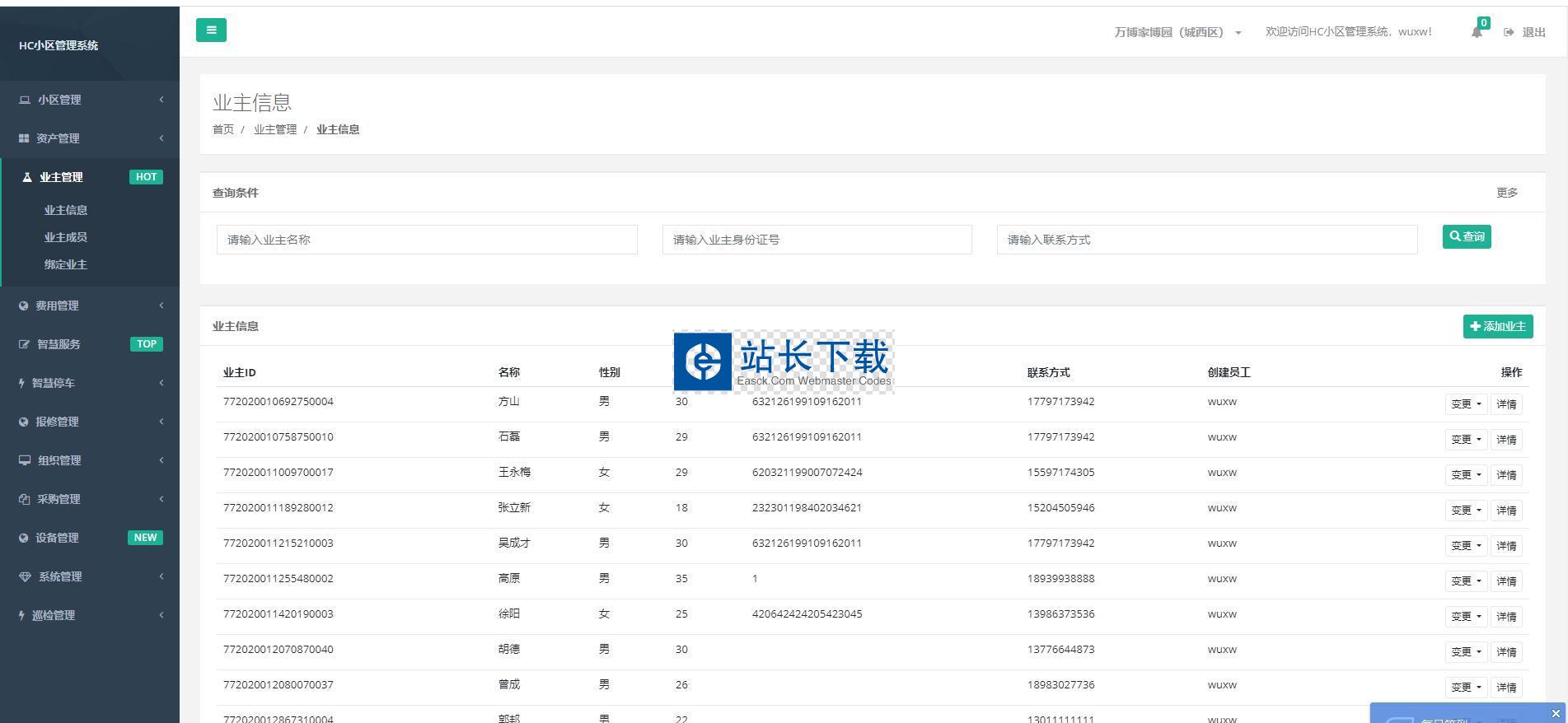The image size is (1568, 723).
Task: Click the edit icon beside 智慧服务
Action: pos(24,344)
